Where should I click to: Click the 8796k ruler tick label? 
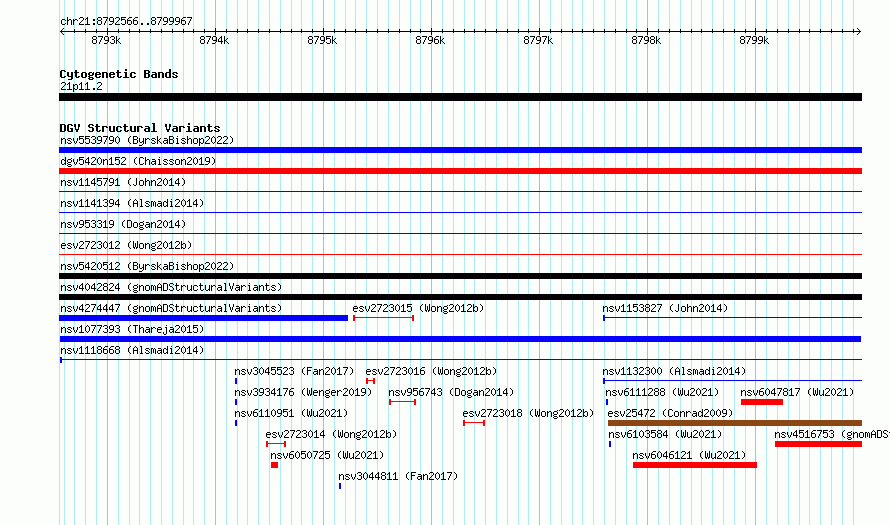tap(430, 40)
